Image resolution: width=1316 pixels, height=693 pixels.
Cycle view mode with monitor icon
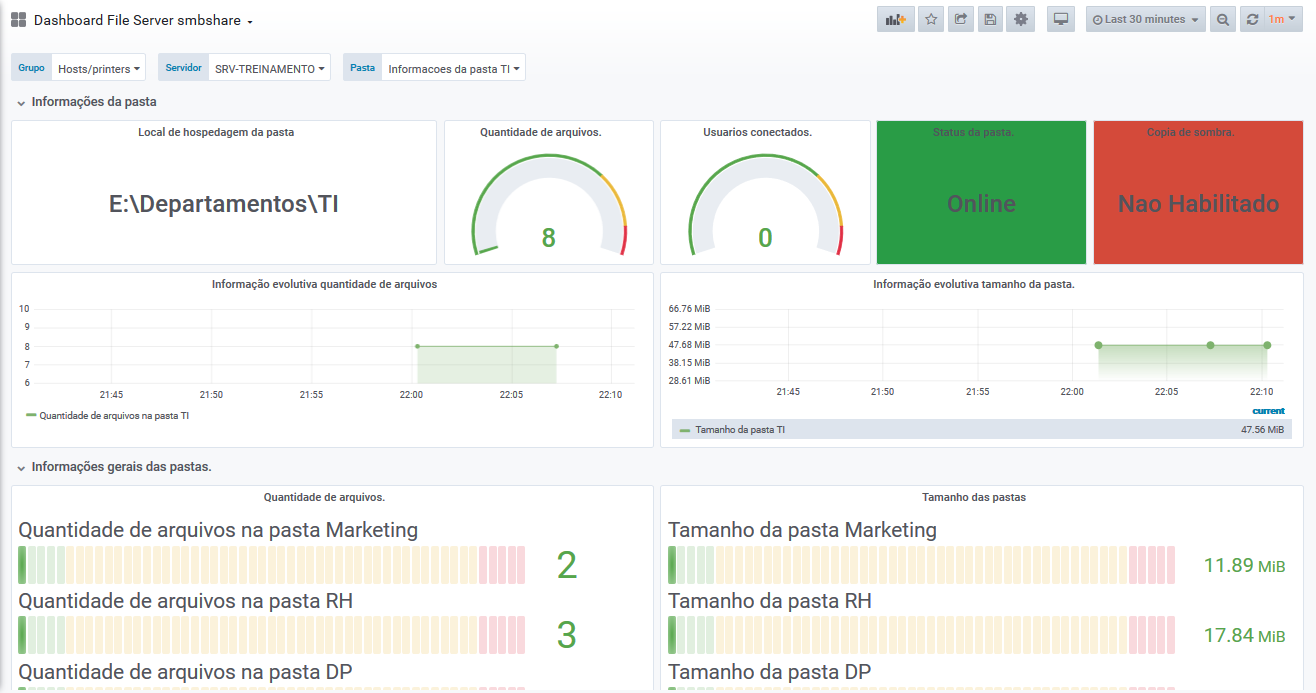tap(1062, 19)
